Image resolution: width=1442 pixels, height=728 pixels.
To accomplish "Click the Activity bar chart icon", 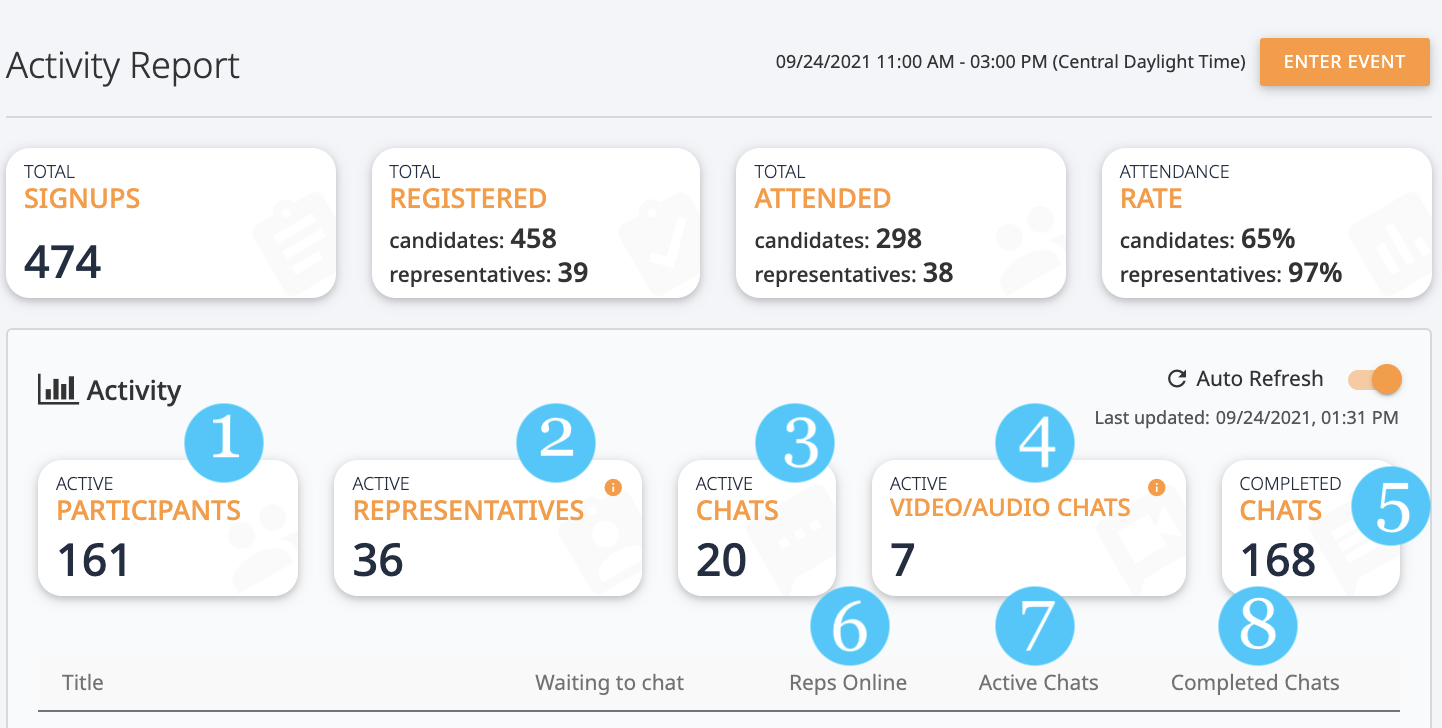I will pos(57,389).
